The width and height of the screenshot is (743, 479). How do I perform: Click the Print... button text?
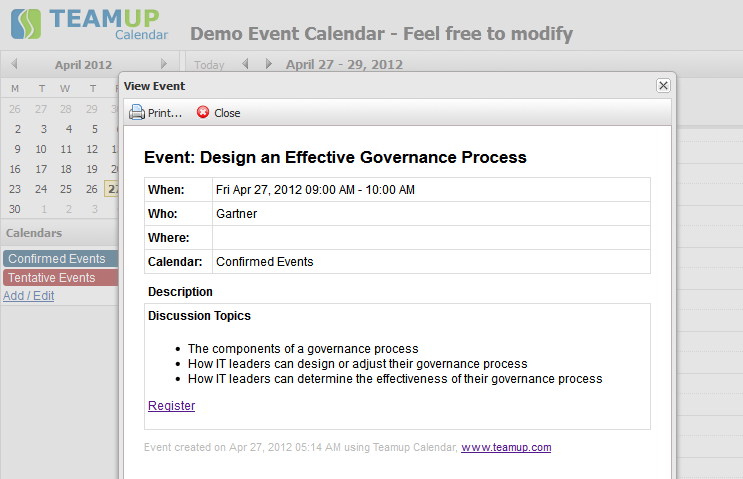point(165,113)
